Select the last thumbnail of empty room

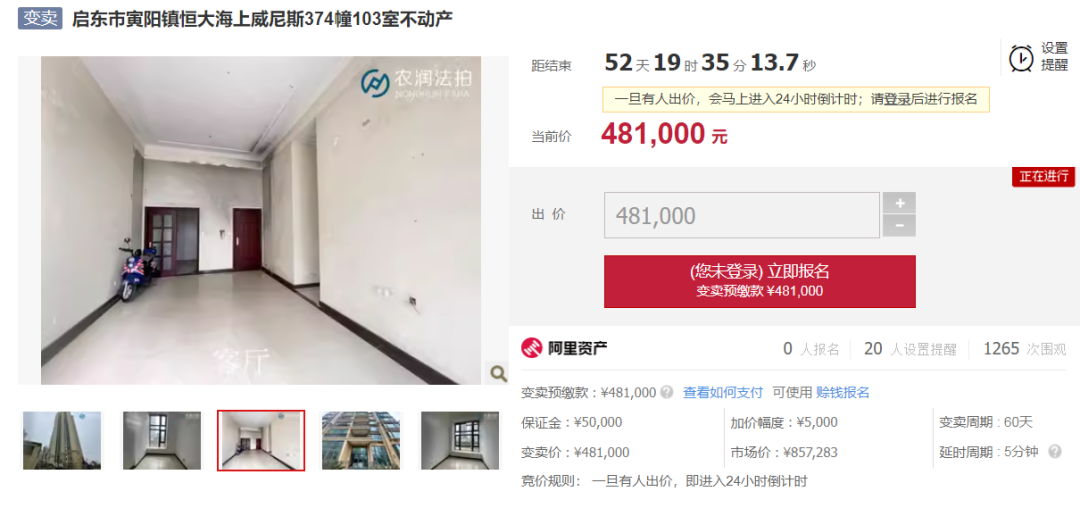point(460,441)
